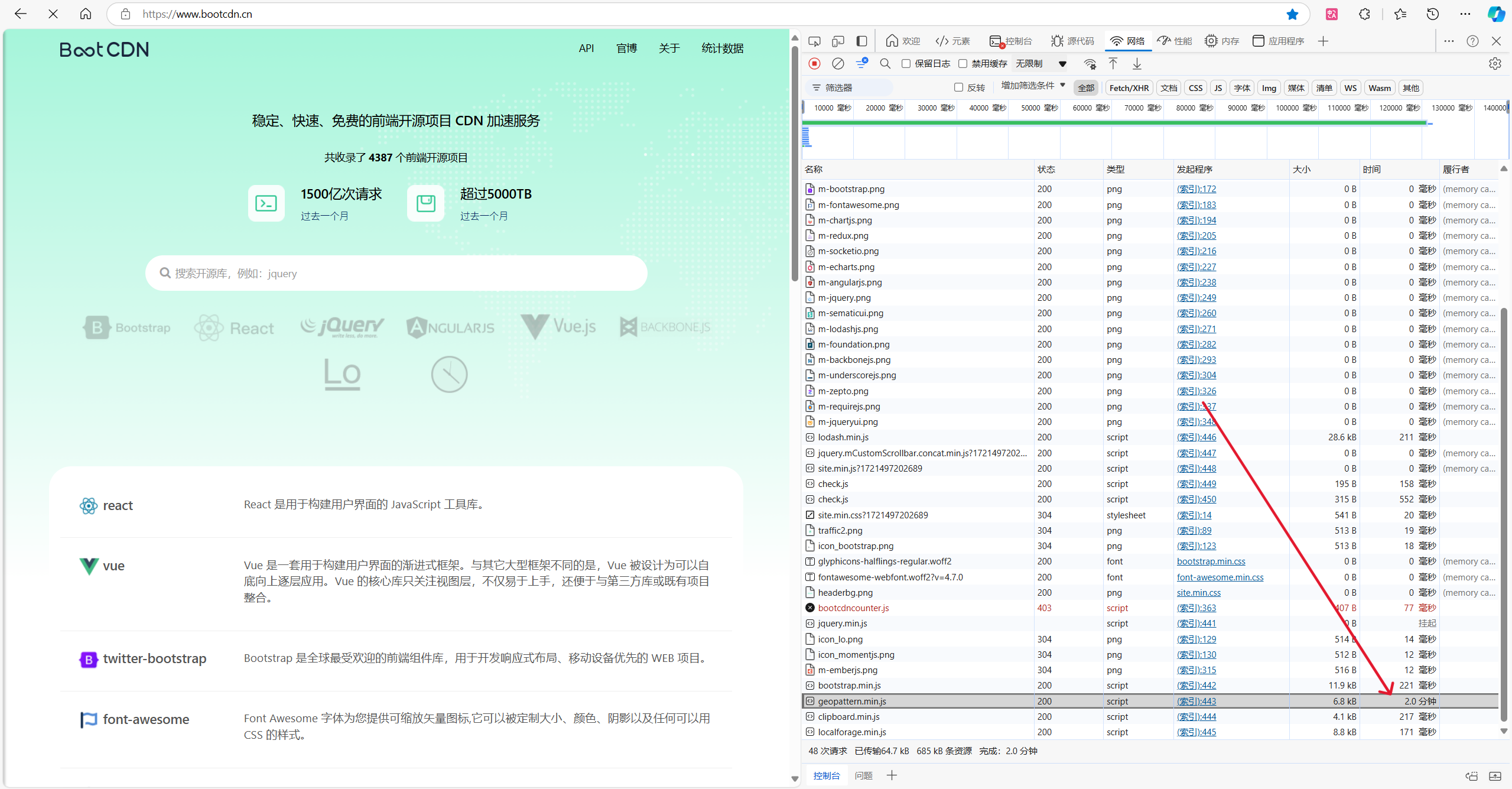
Task: Open initiator link bootstrap.min.css
Action: [x=1211, y=561]
